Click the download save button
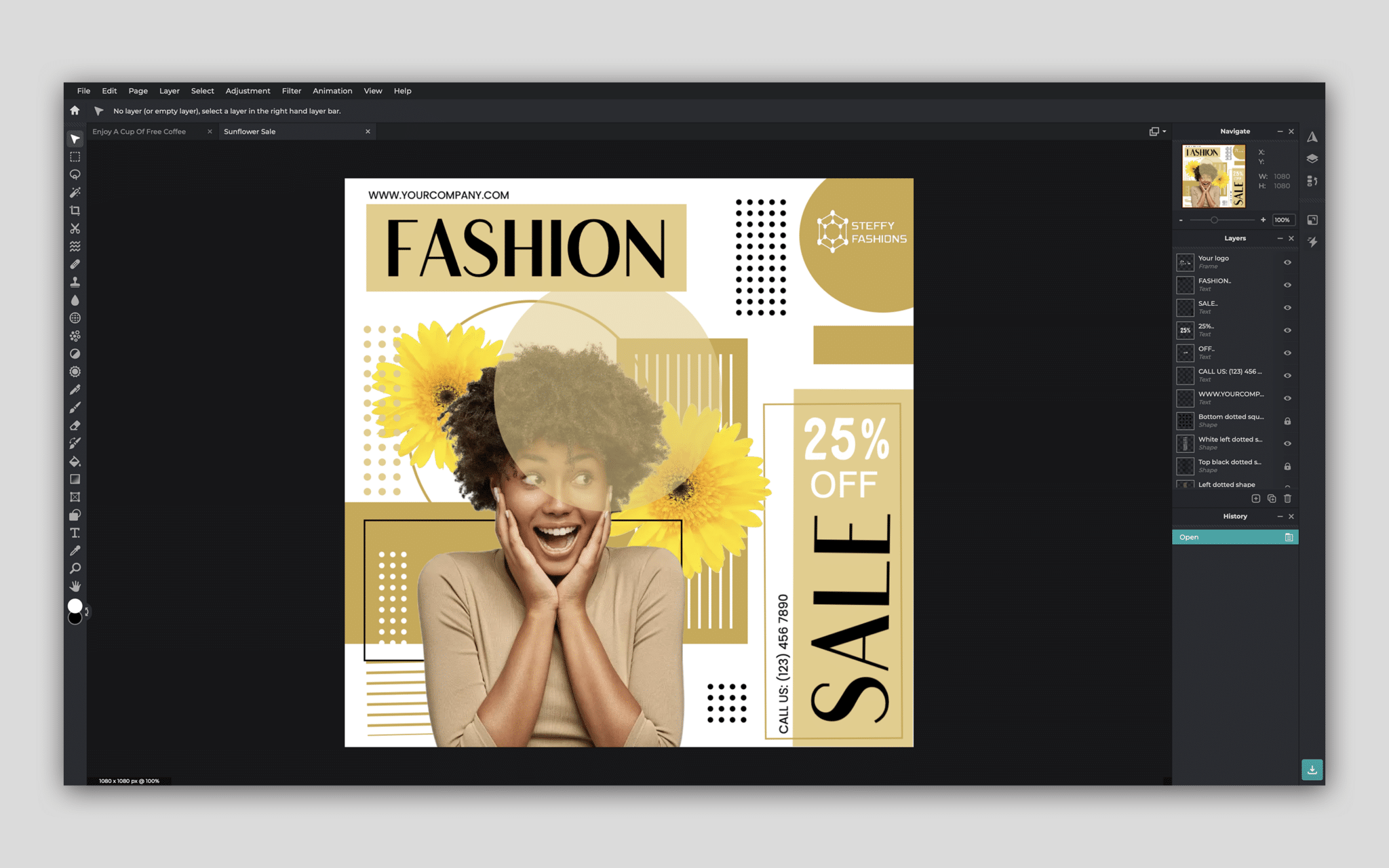Screen dimensions: 1389x868 1312,770
